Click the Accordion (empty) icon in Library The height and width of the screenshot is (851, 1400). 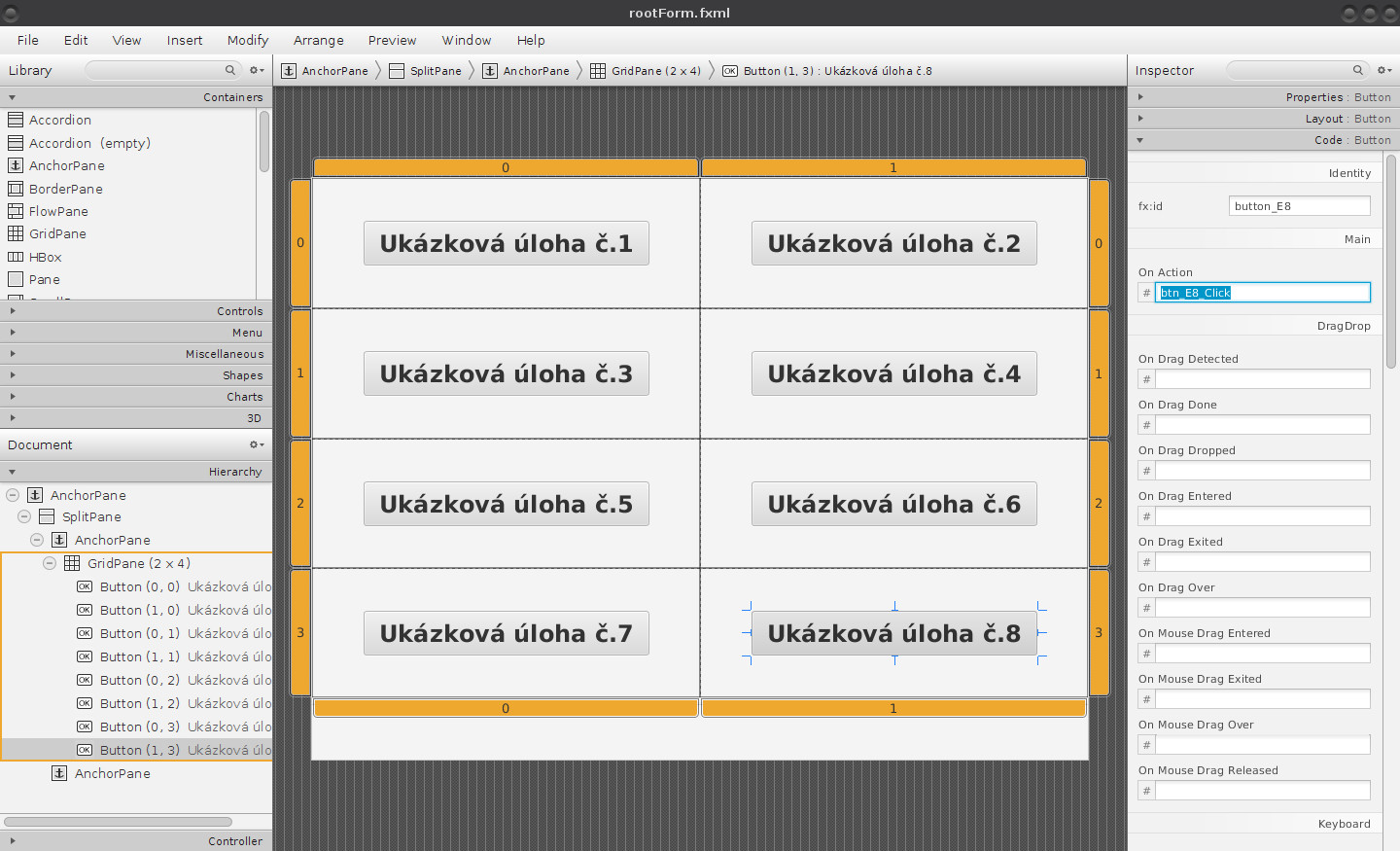pyautogui.click(x=16, y=143)
